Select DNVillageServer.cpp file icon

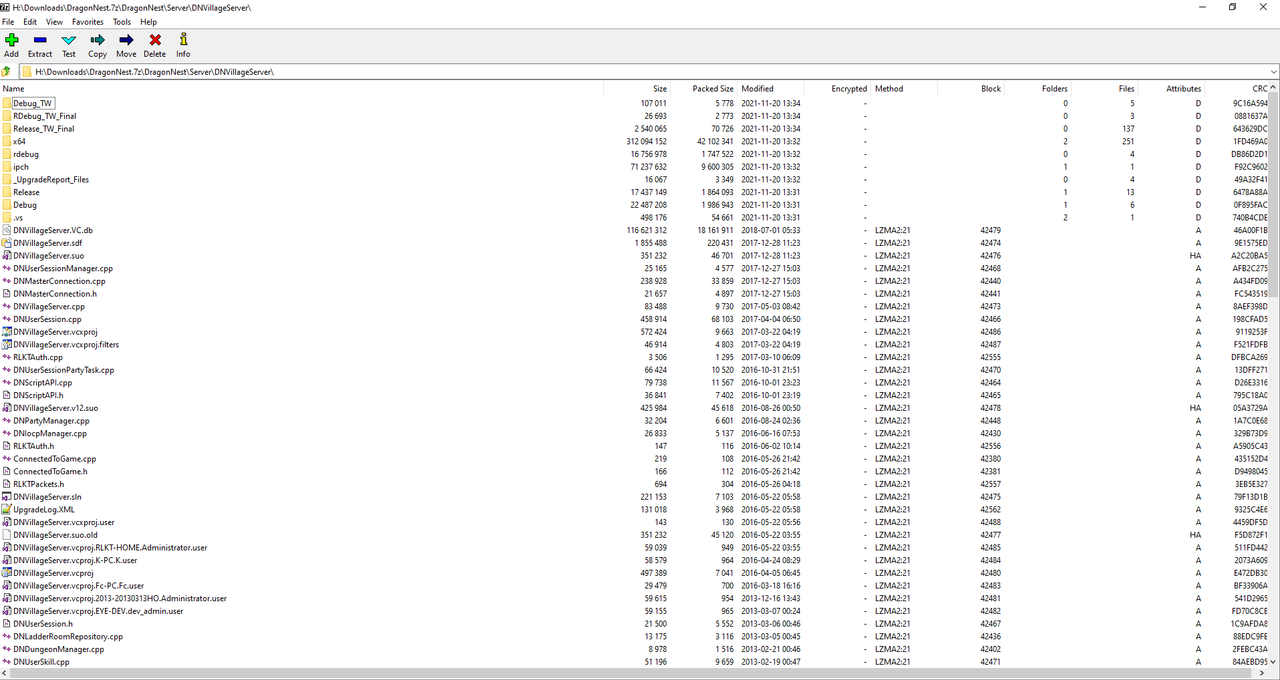(x=7, y=307)
